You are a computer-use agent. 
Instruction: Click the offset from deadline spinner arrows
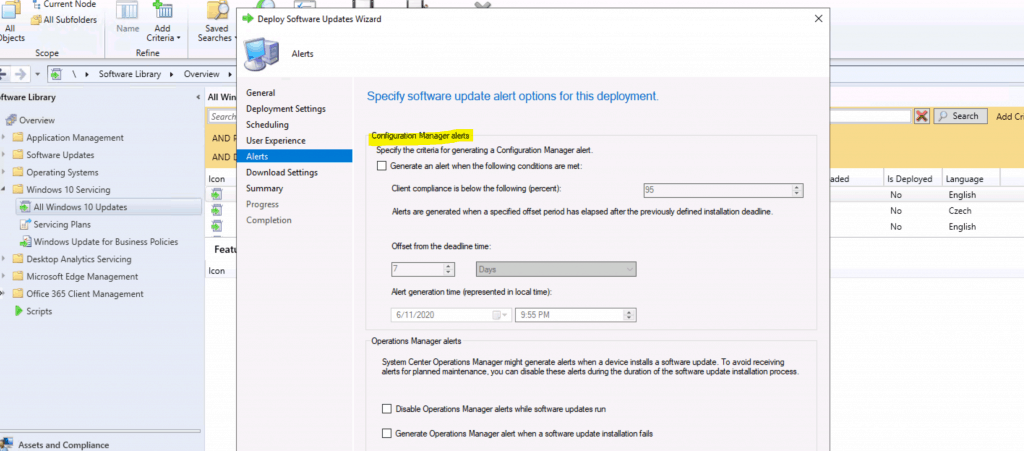448,269
